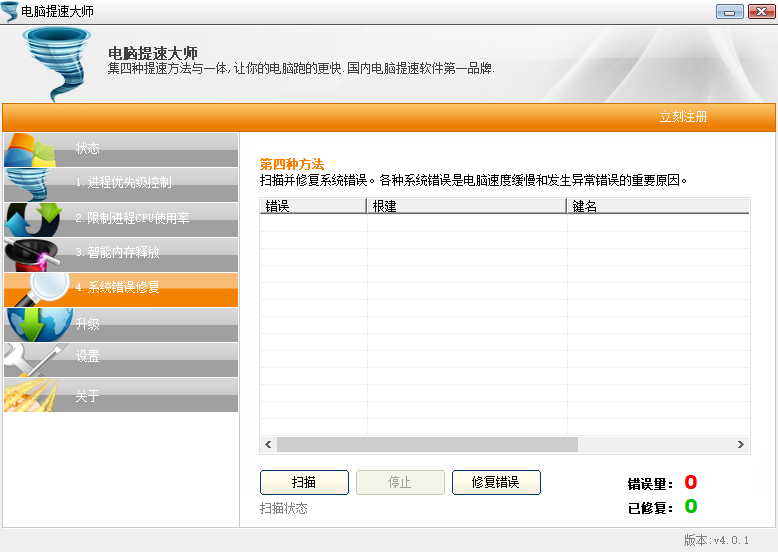Click the left arrow of the horizontal scrollbar

[x=268, y=444]
